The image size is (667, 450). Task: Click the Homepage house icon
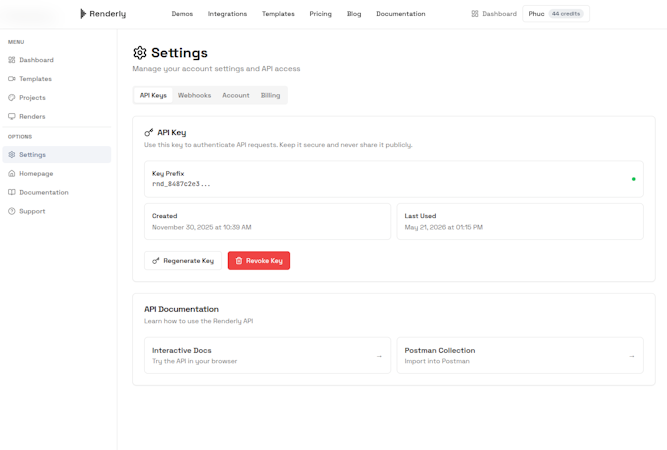tap(11, 174)
